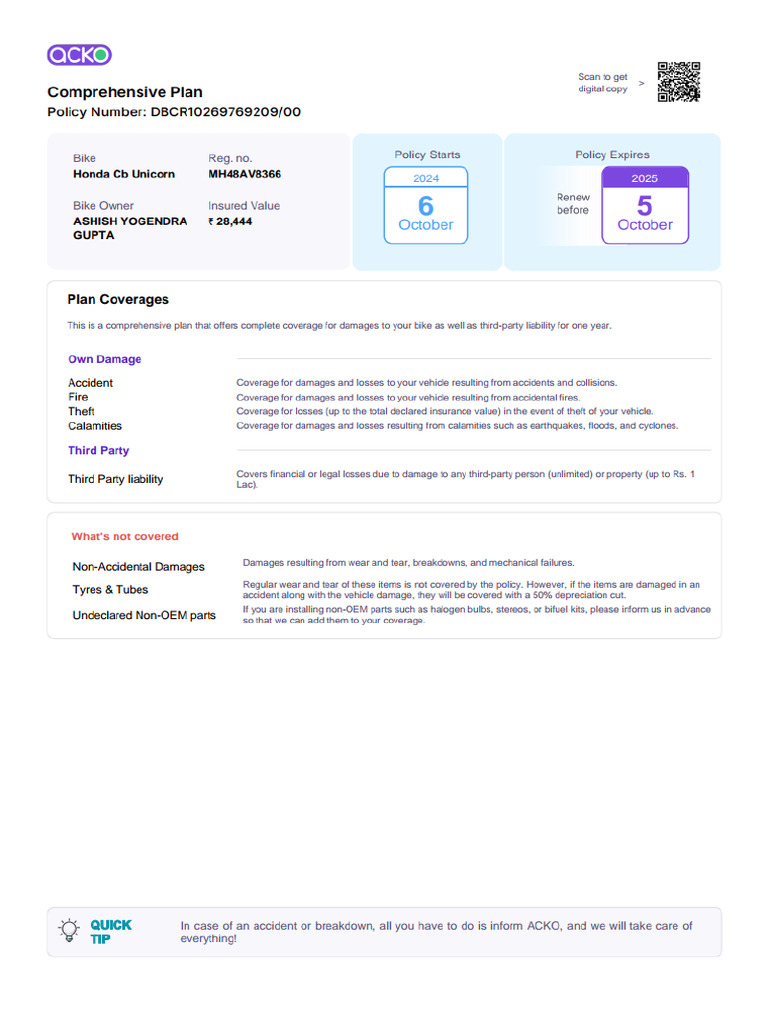The height and width of the screenshot is (1024, 768).
Task: Click the Fire coverage row label
Action: (78, 397)
